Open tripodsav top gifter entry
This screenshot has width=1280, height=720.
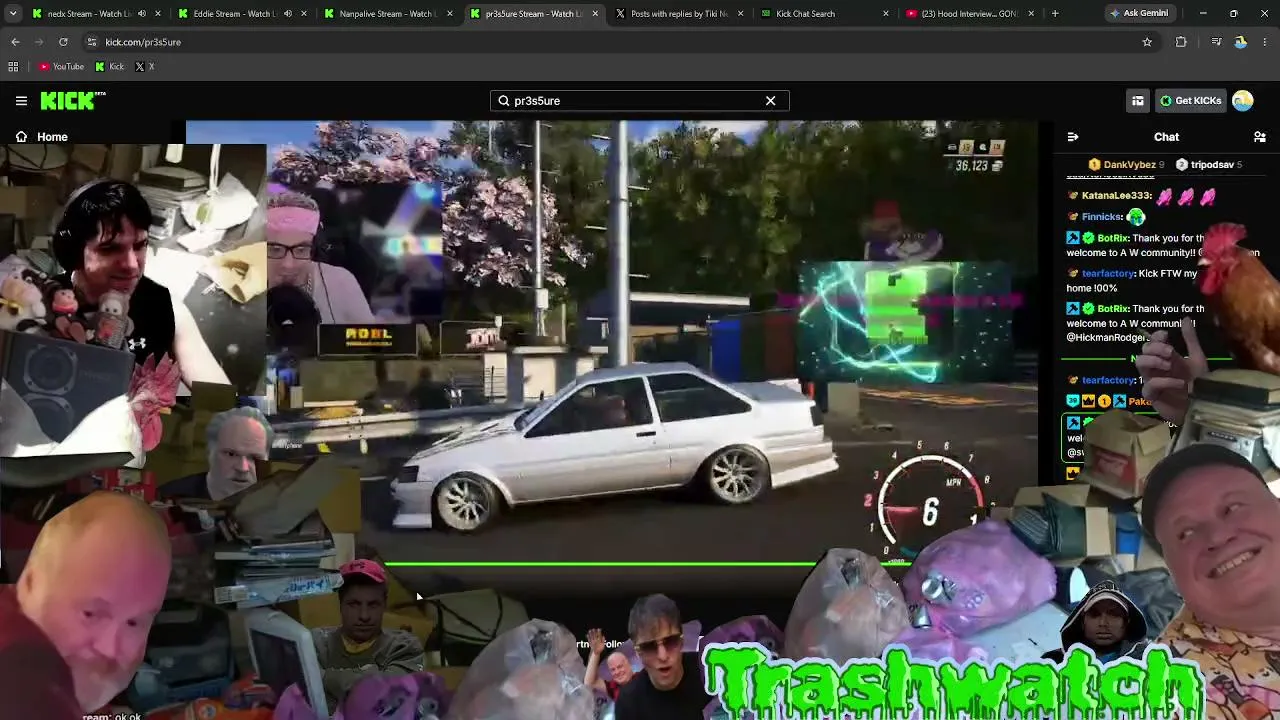pos(1209,165)
